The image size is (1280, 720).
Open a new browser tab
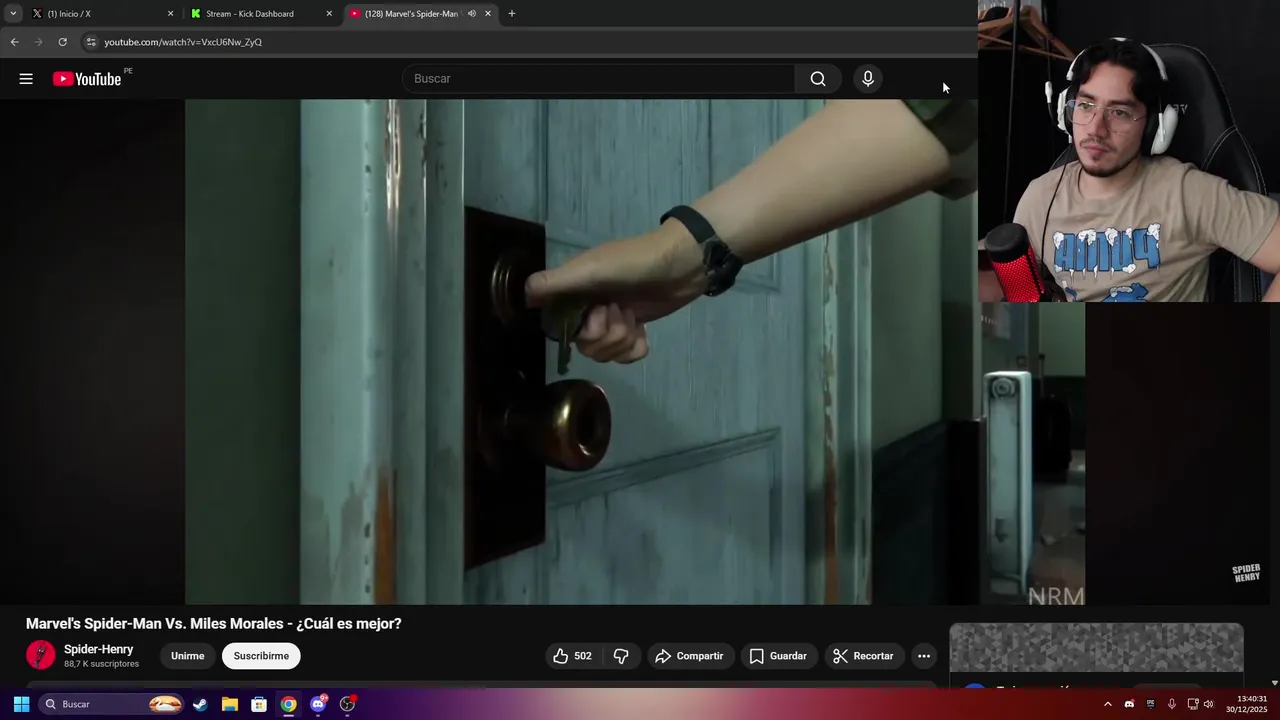click(511, 14)
